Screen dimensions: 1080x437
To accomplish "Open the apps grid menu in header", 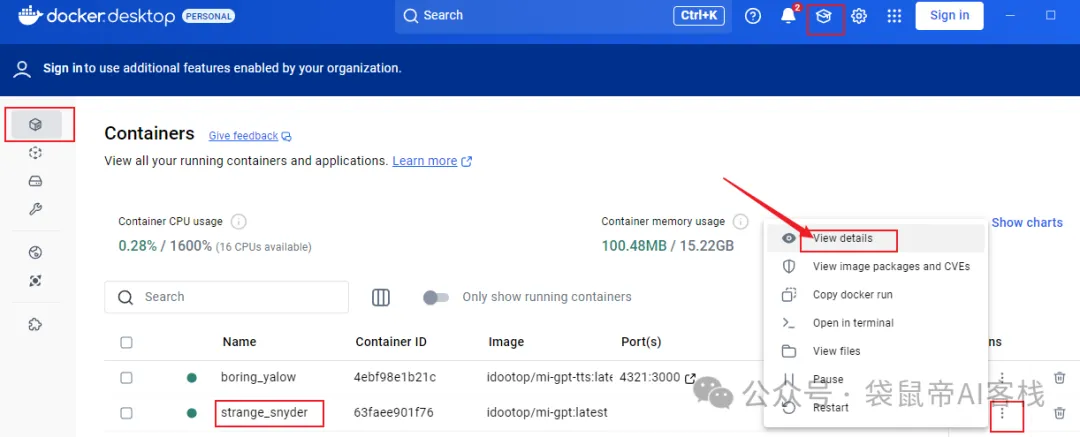I will pos(894,16).
